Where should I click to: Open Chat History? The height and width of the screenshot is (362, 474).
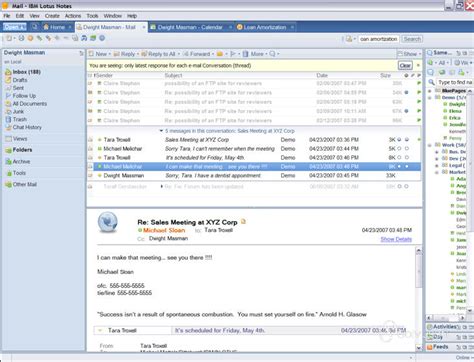[27, 127]
